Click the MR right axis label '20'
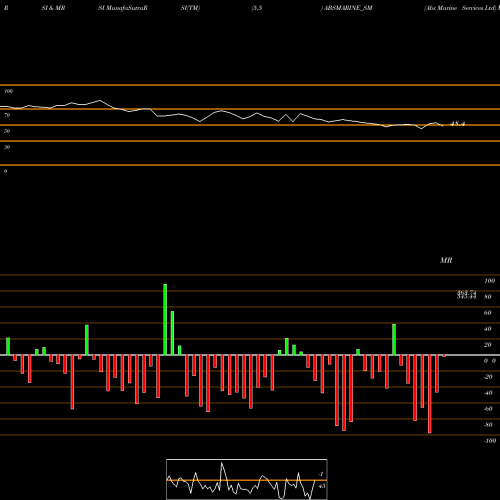 [x=488, y=345]
